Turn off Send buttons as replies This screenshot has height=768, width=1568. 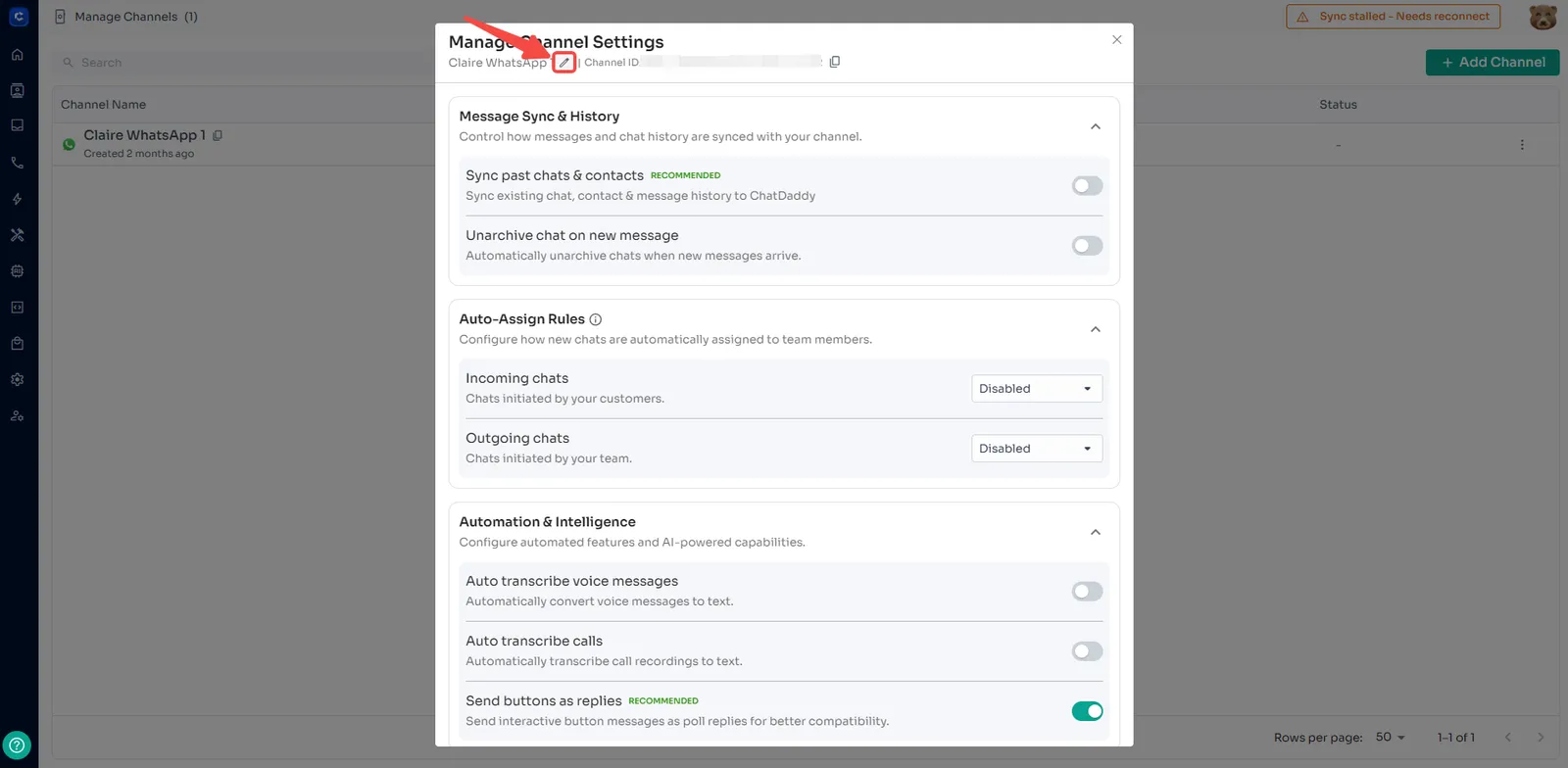[x=1087, y=711]
